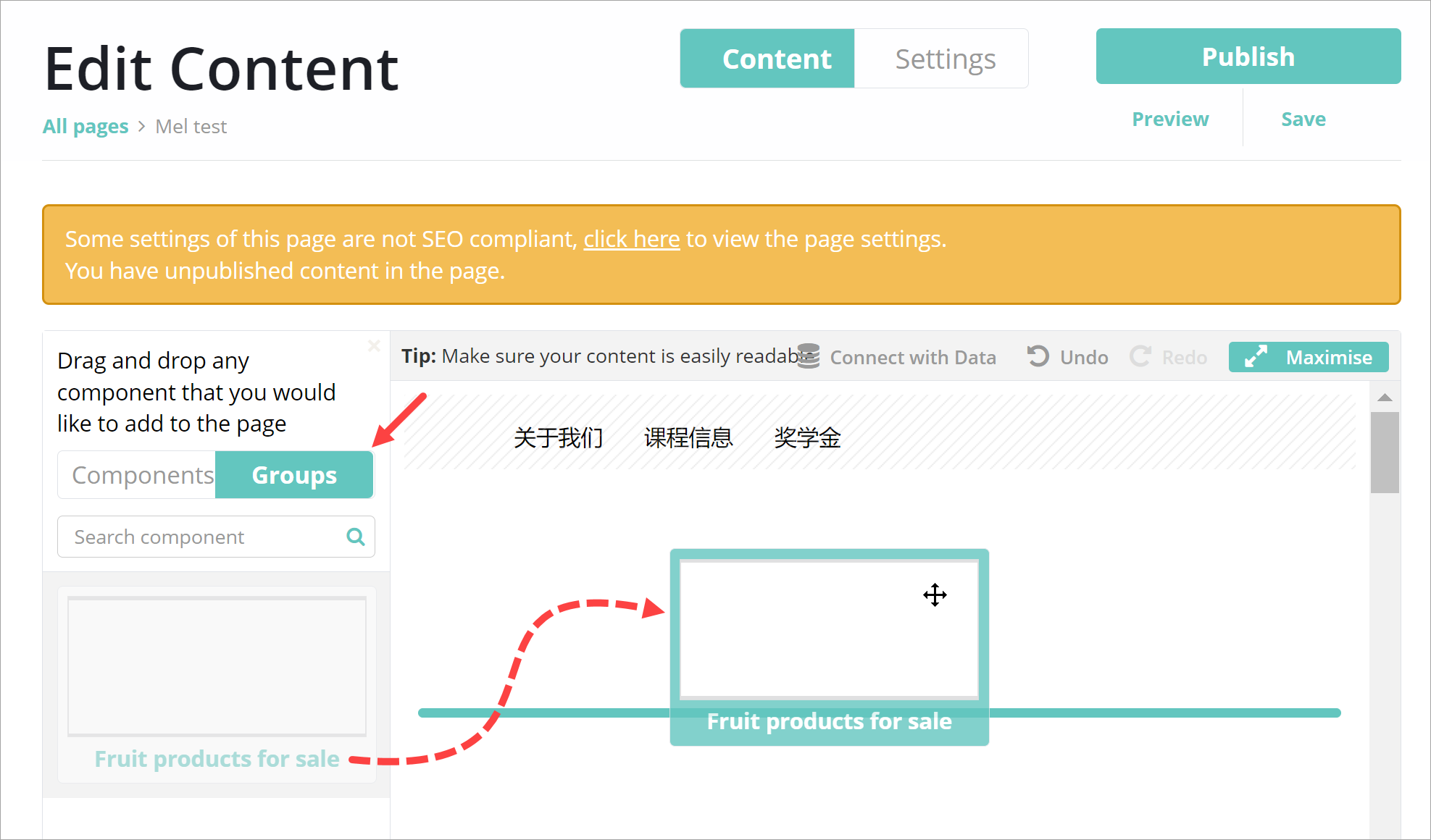Viewport: 1431px width, 840px height.
Task: Click the Maximise expand arrows icon
Action: coord(1255,356)
